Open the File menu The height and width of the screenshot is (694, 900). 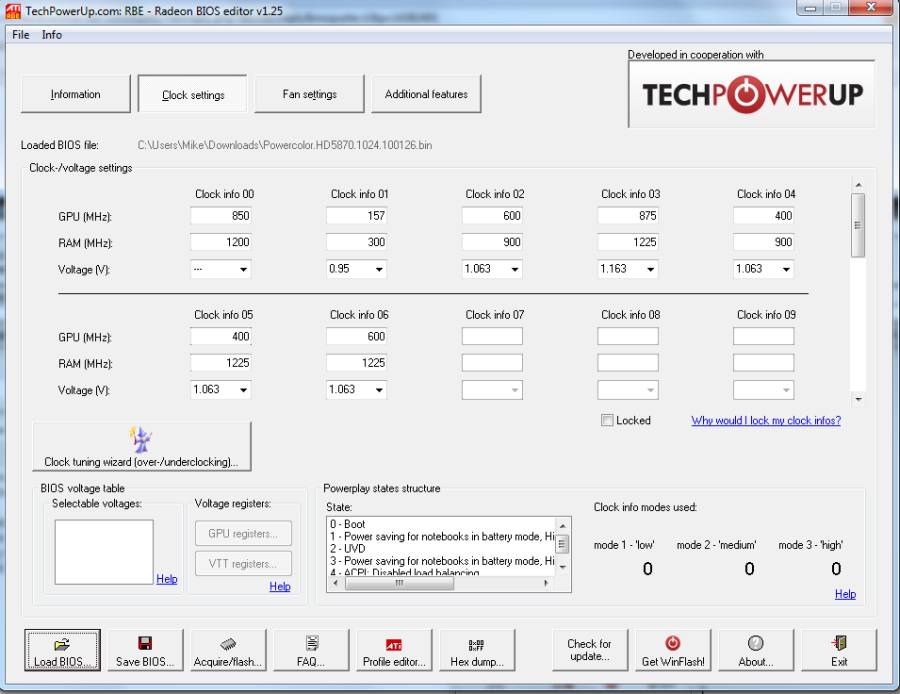click(x=21, y=35)
